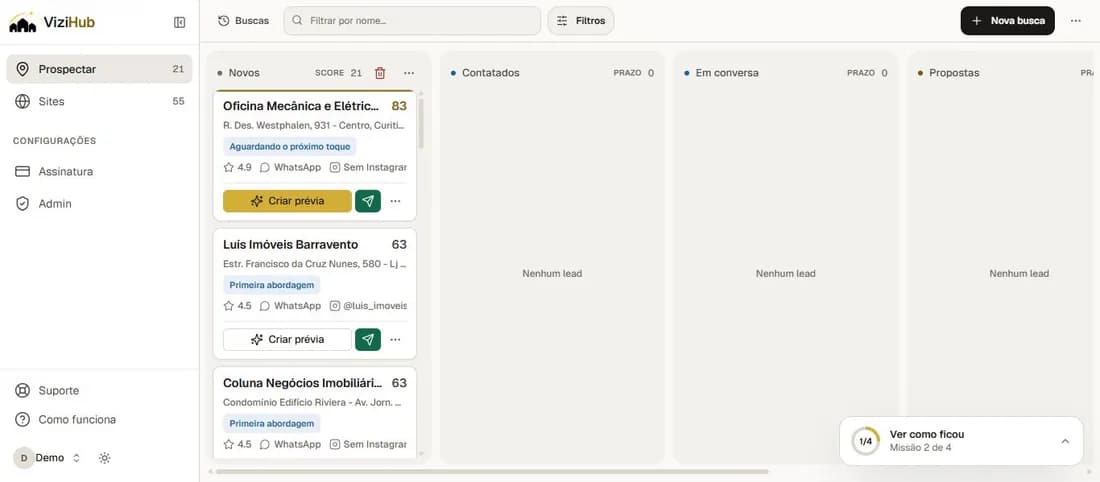This screenshot has width=1100, height=482.
Task: Click the 1/4 mission progress ring
Action: [x=866, y=441]
